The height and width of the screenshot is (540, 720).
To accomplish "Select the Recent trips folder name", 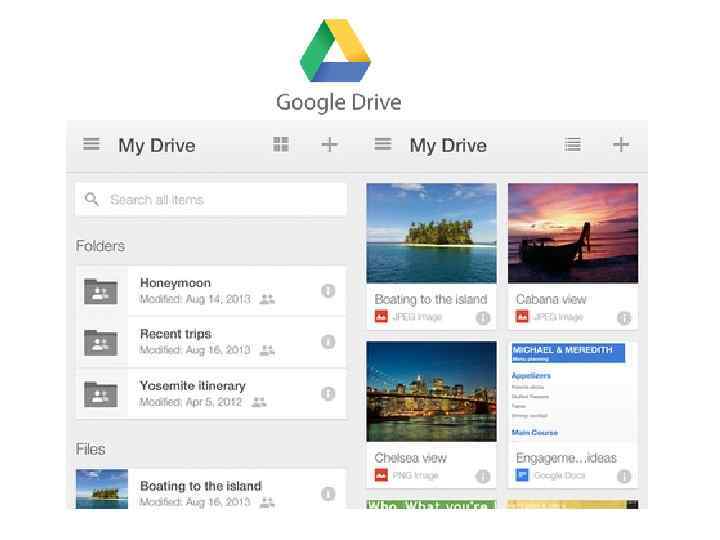I will [x=176, y=334].
